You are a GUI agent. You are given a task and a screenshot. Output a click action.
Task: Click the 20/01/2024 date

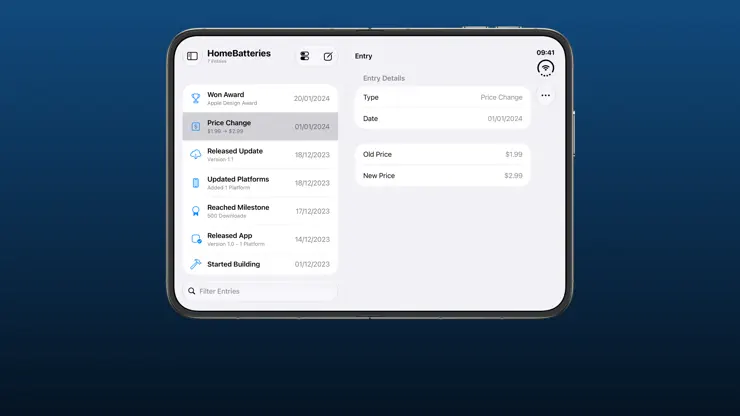coord(311,98)
